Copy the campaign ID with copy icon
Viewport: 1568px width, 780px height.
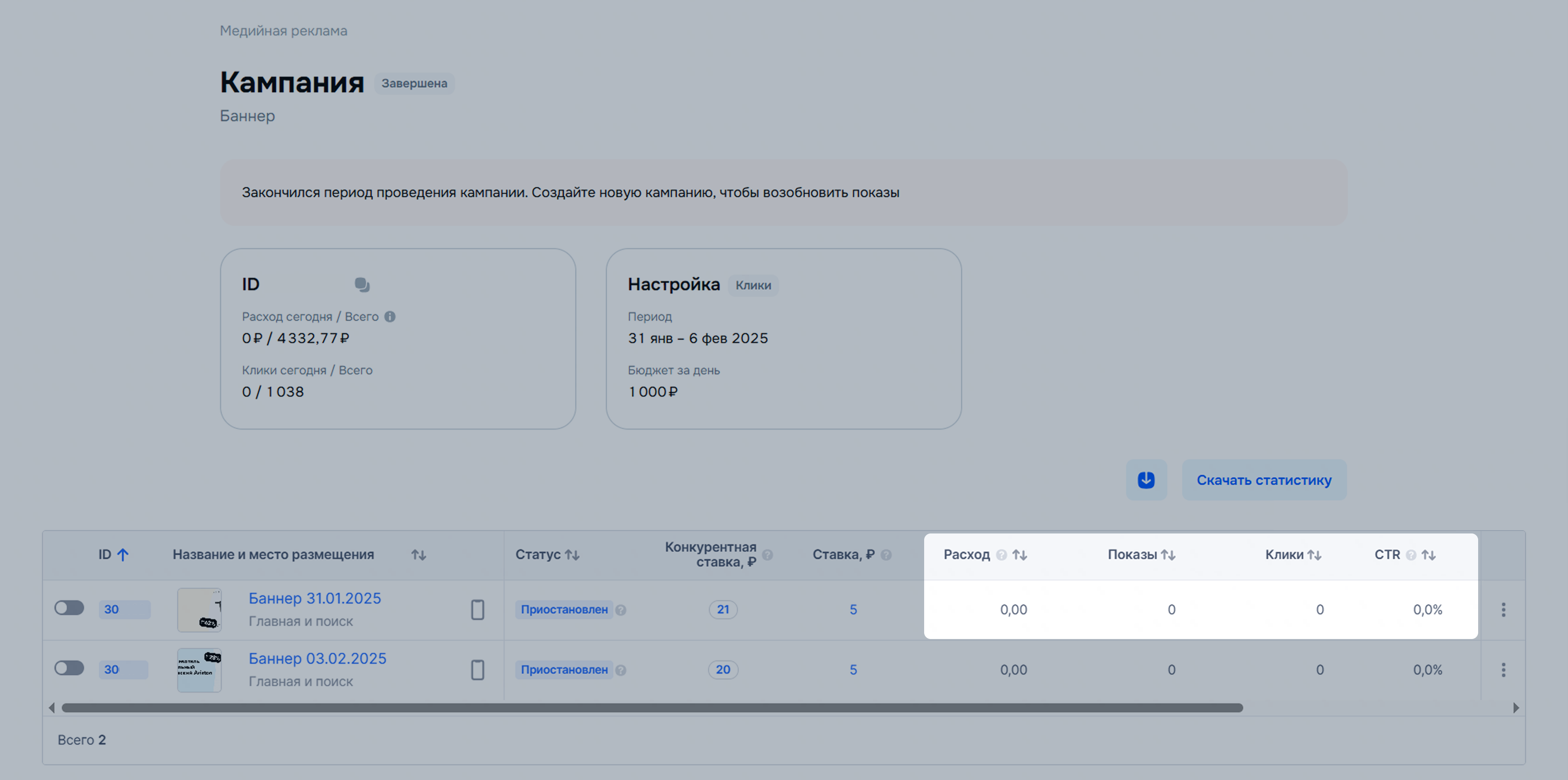[362, 284]
